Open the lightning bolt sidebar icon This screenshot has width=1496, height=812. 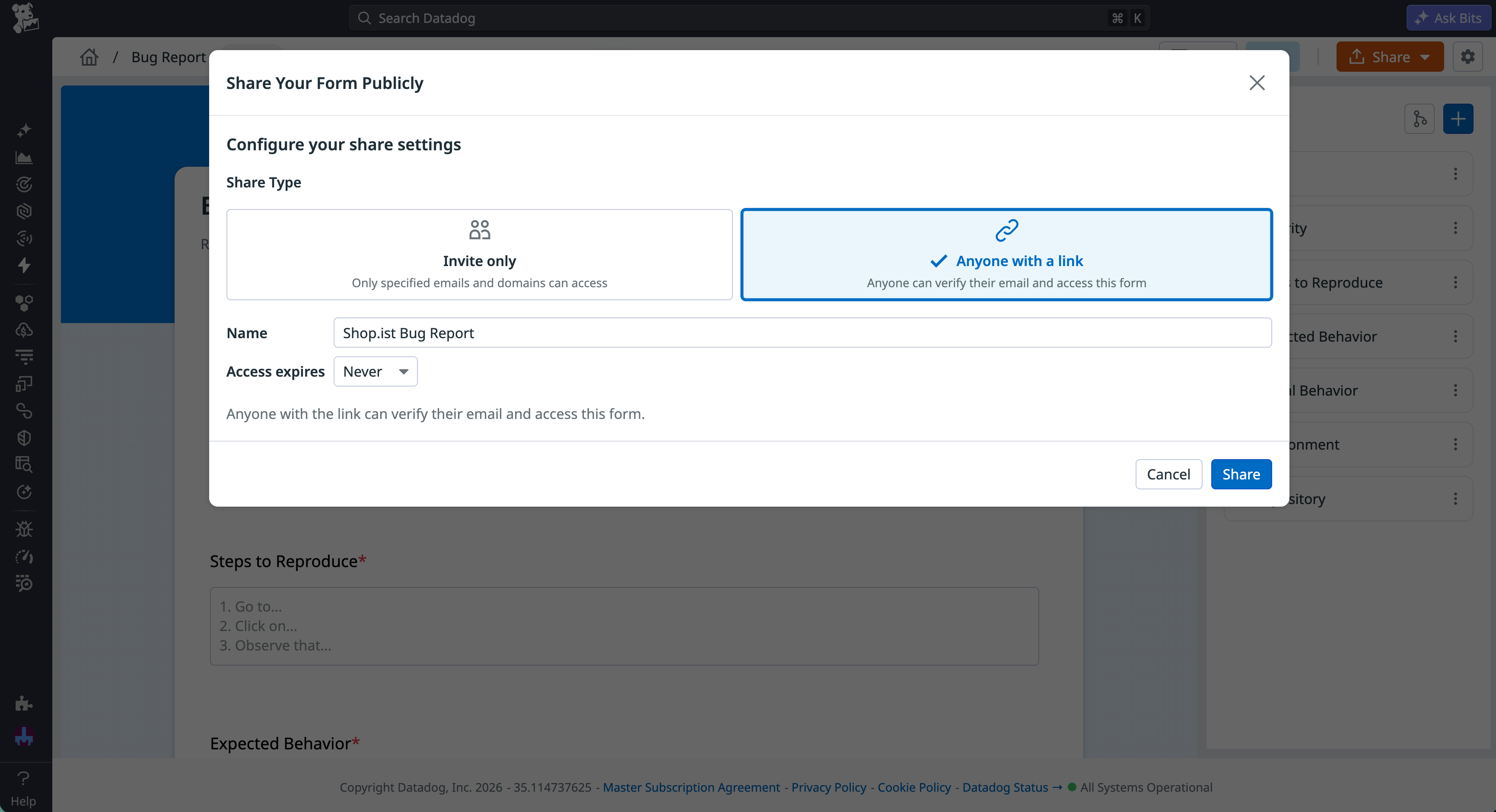point(24,265)
